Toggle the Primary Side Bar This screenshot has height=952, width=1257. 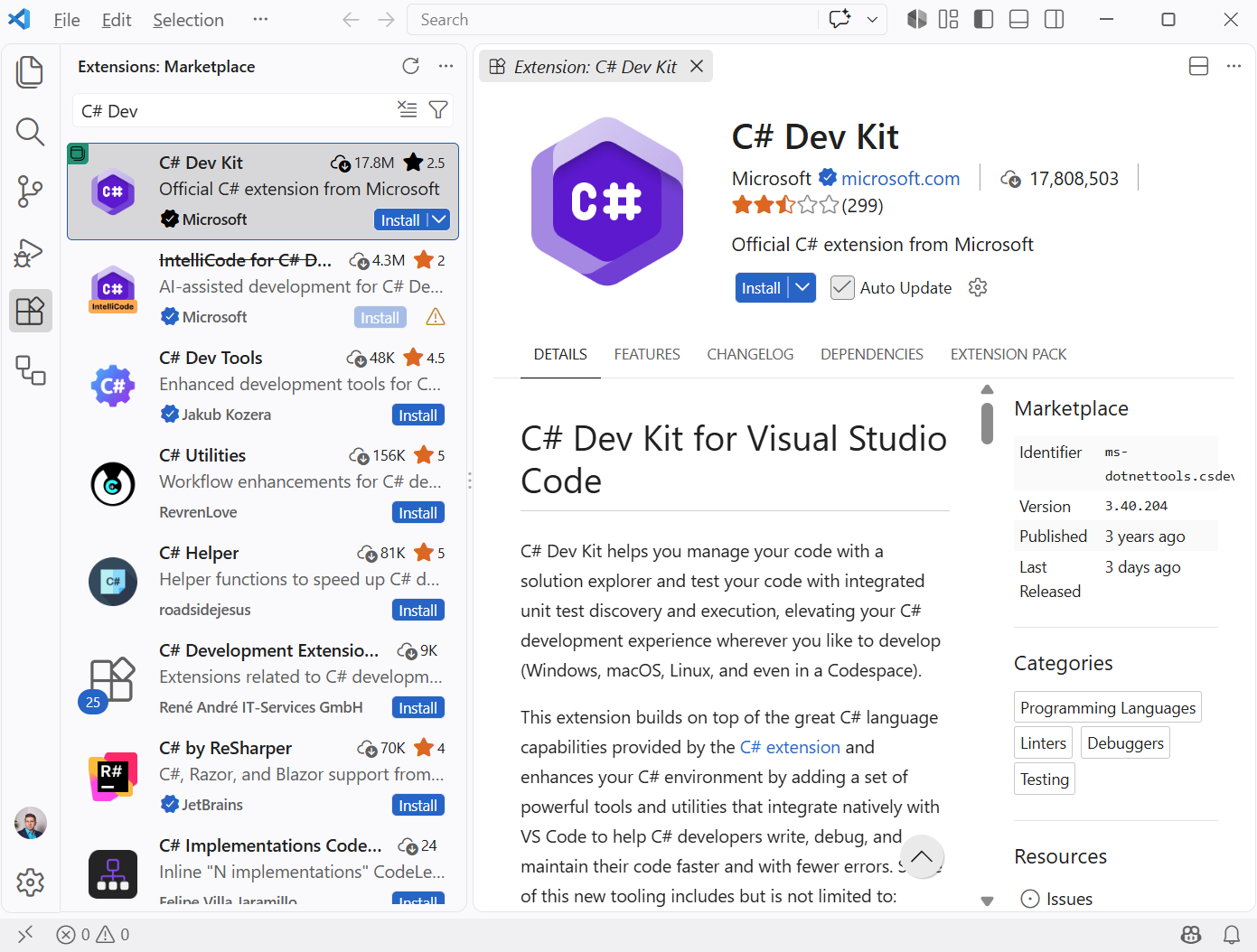tap(983, 20)
